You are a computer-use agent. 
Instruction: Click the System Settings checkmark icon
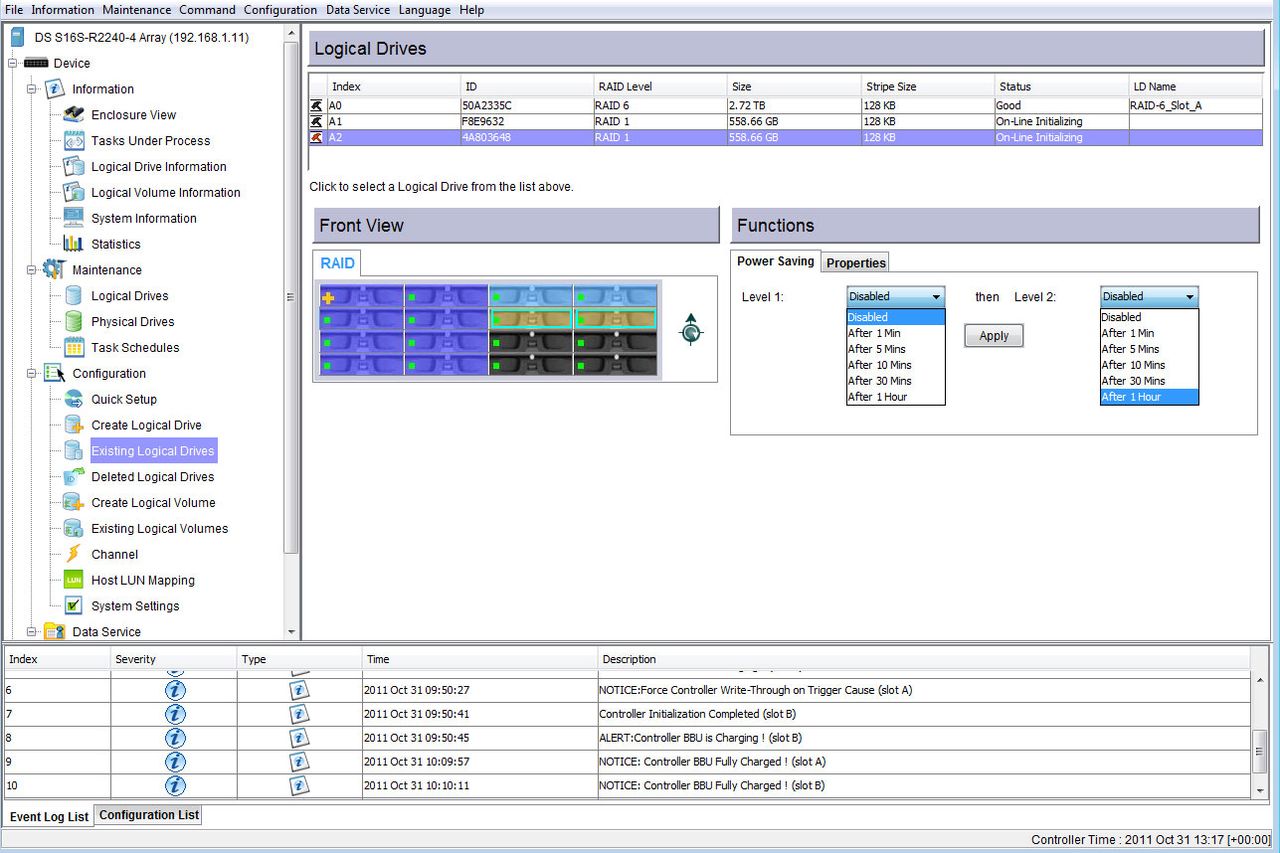point(73,606)
